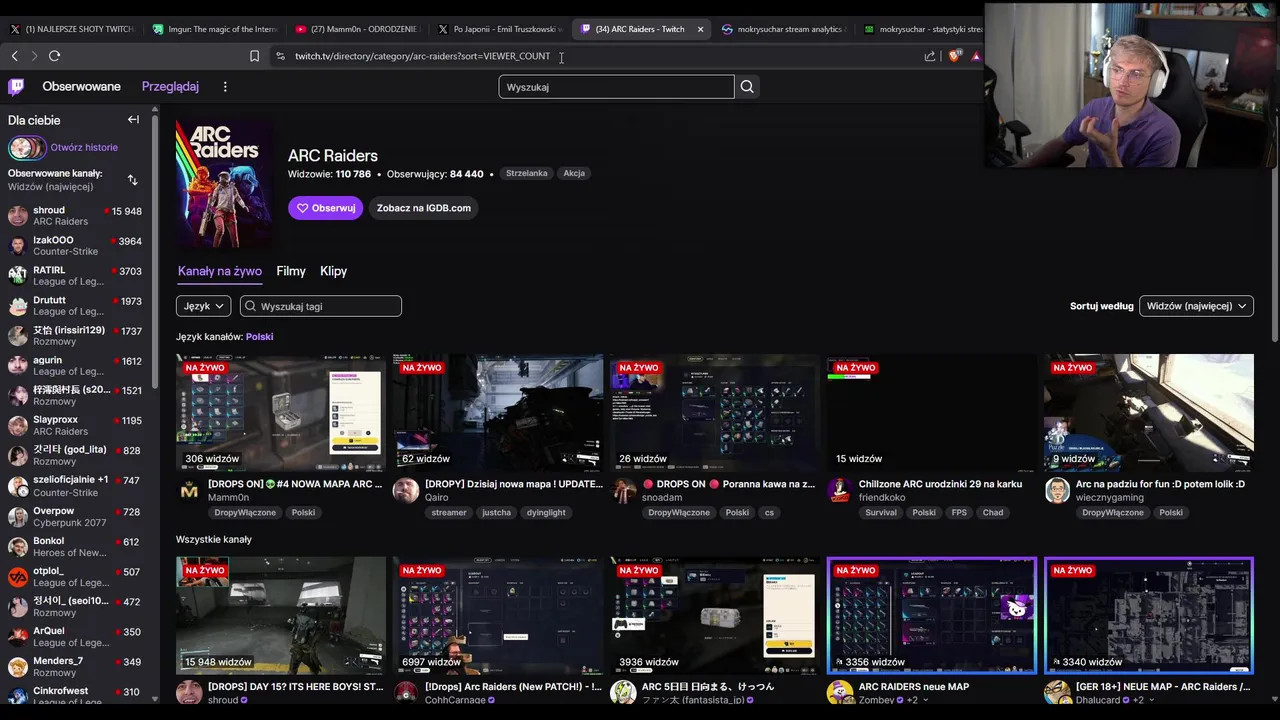Switch to Kanały na żywo tab
This screenshot has width=1280, height=720.
(x=220, y=271)
